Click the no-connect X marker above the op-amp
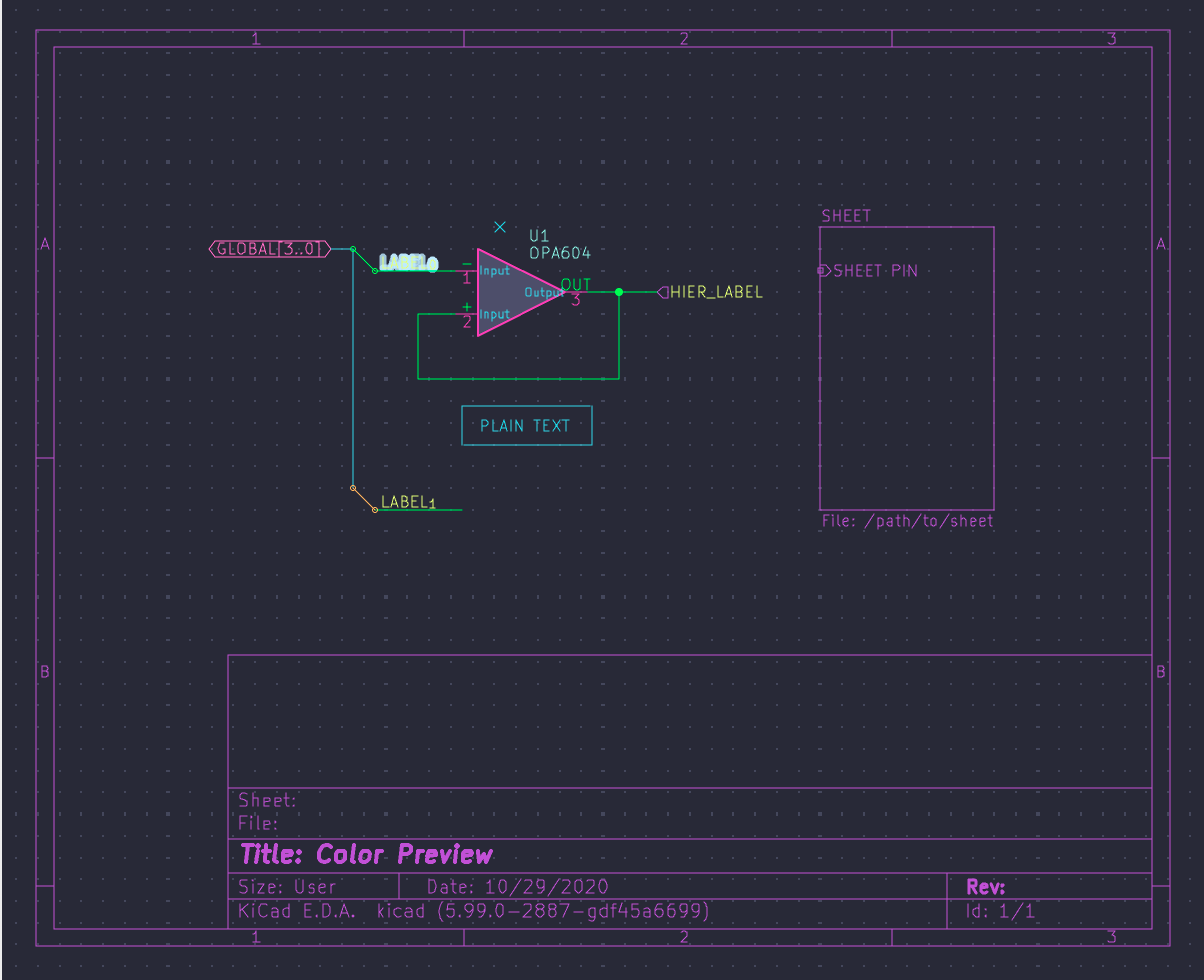 point(499,227)
